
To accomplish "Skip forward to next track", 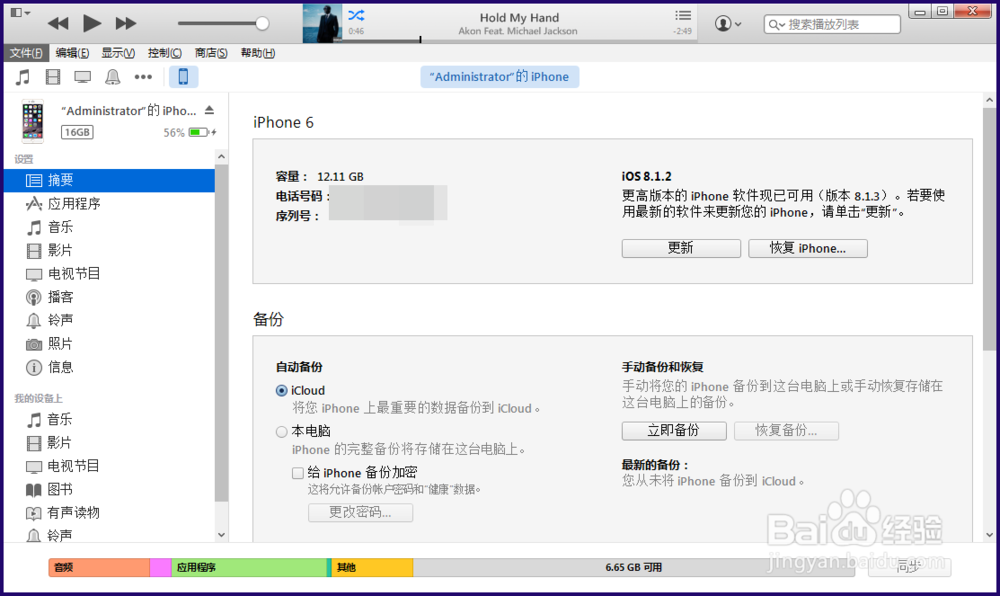I will (x=126, y=24).
